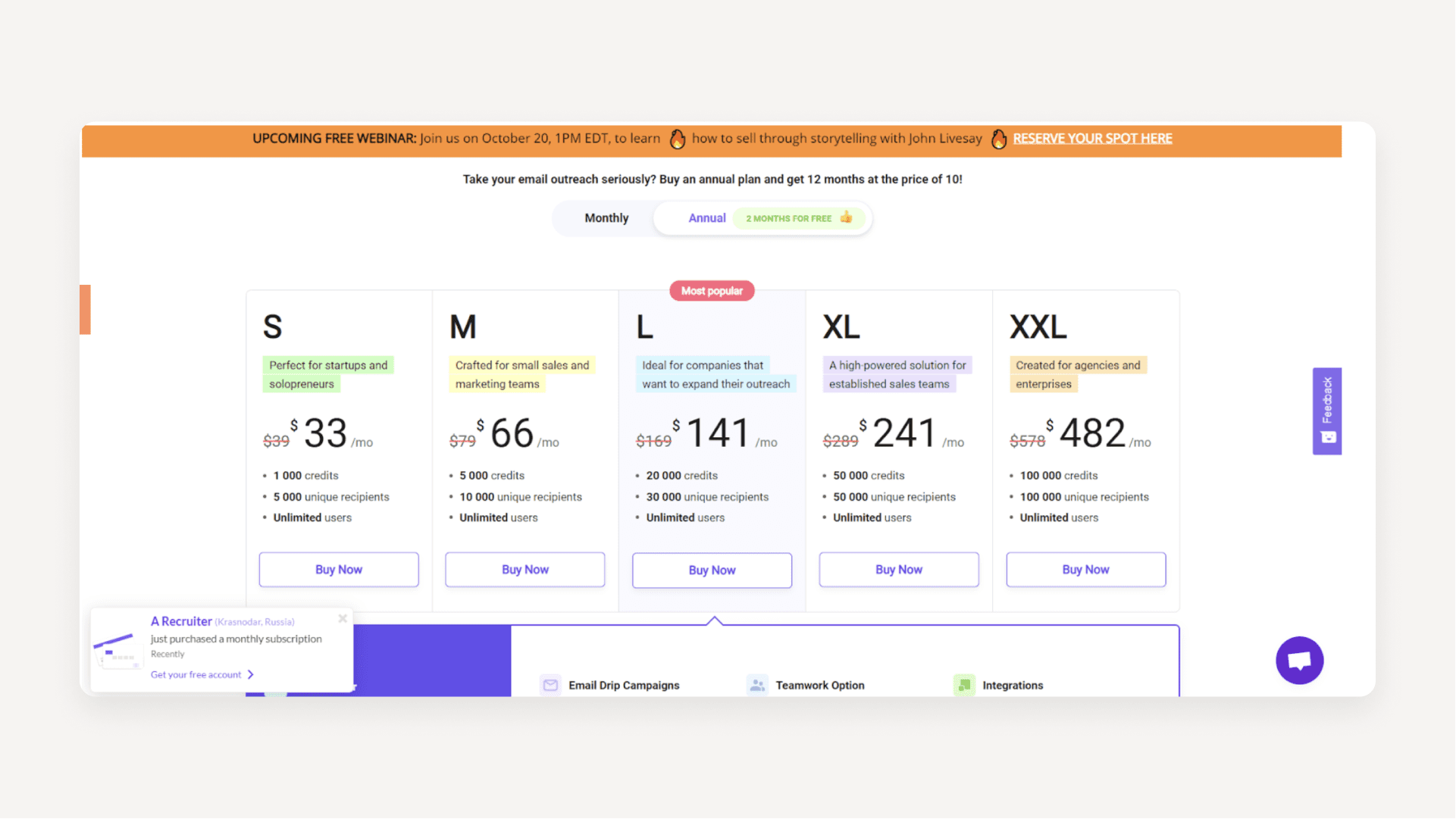This screenshot has height=819, width=1456.
Task: Select Buy Now under the XL plan
Action: coord(898,569)
